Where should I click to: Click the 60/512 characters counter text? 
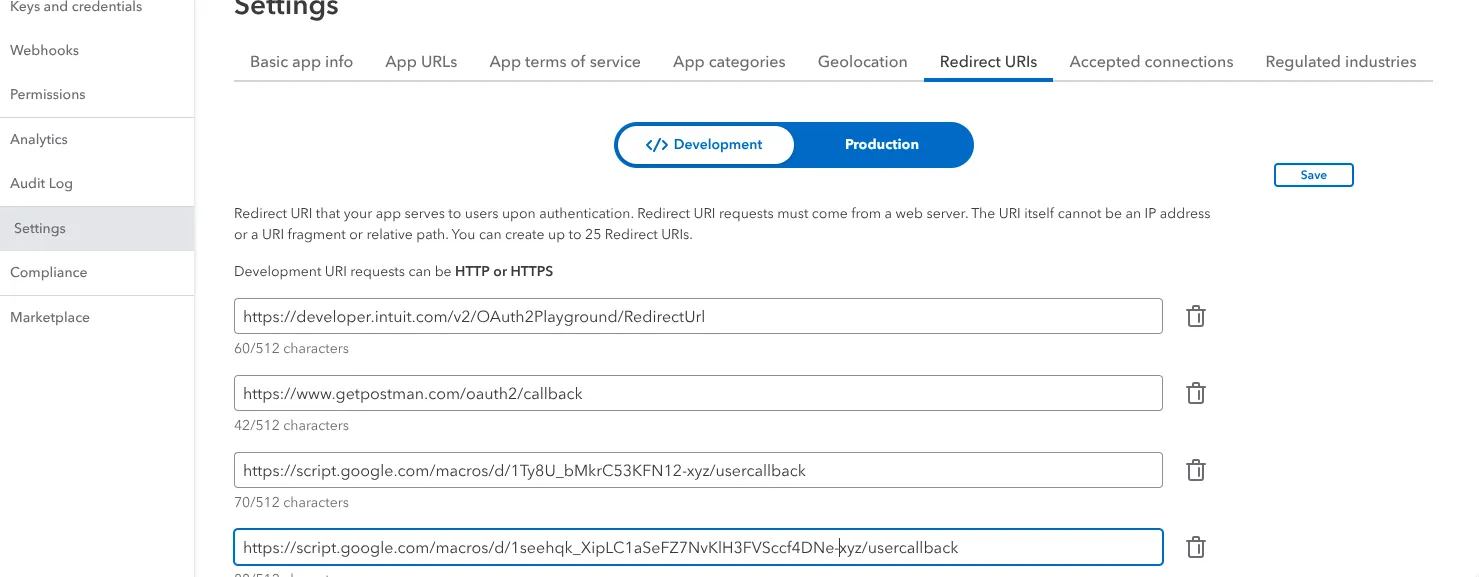tap(291, 349)
